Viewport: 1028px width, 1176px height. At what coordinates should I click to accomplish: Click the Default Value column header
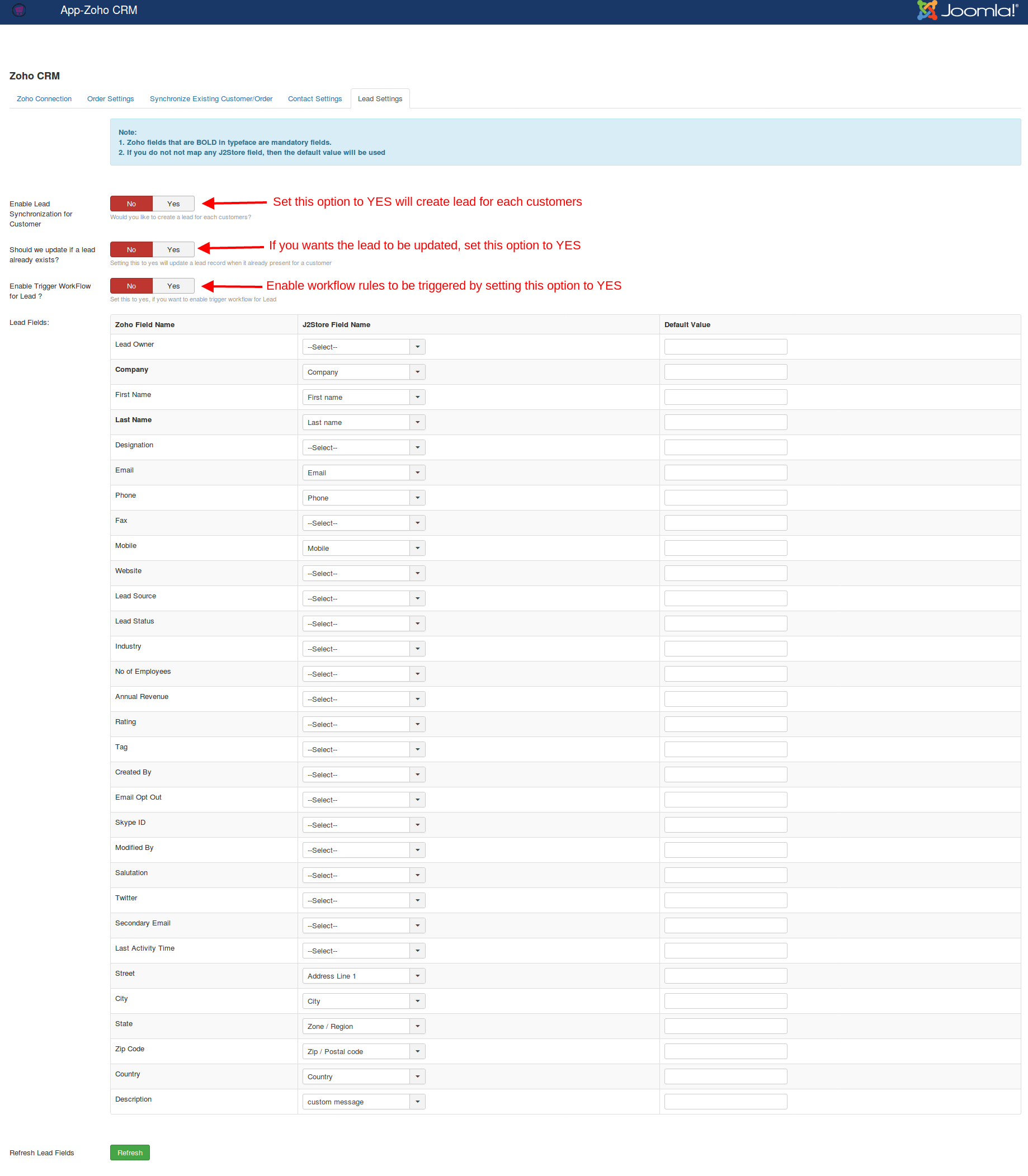click(x=687, y=325)
